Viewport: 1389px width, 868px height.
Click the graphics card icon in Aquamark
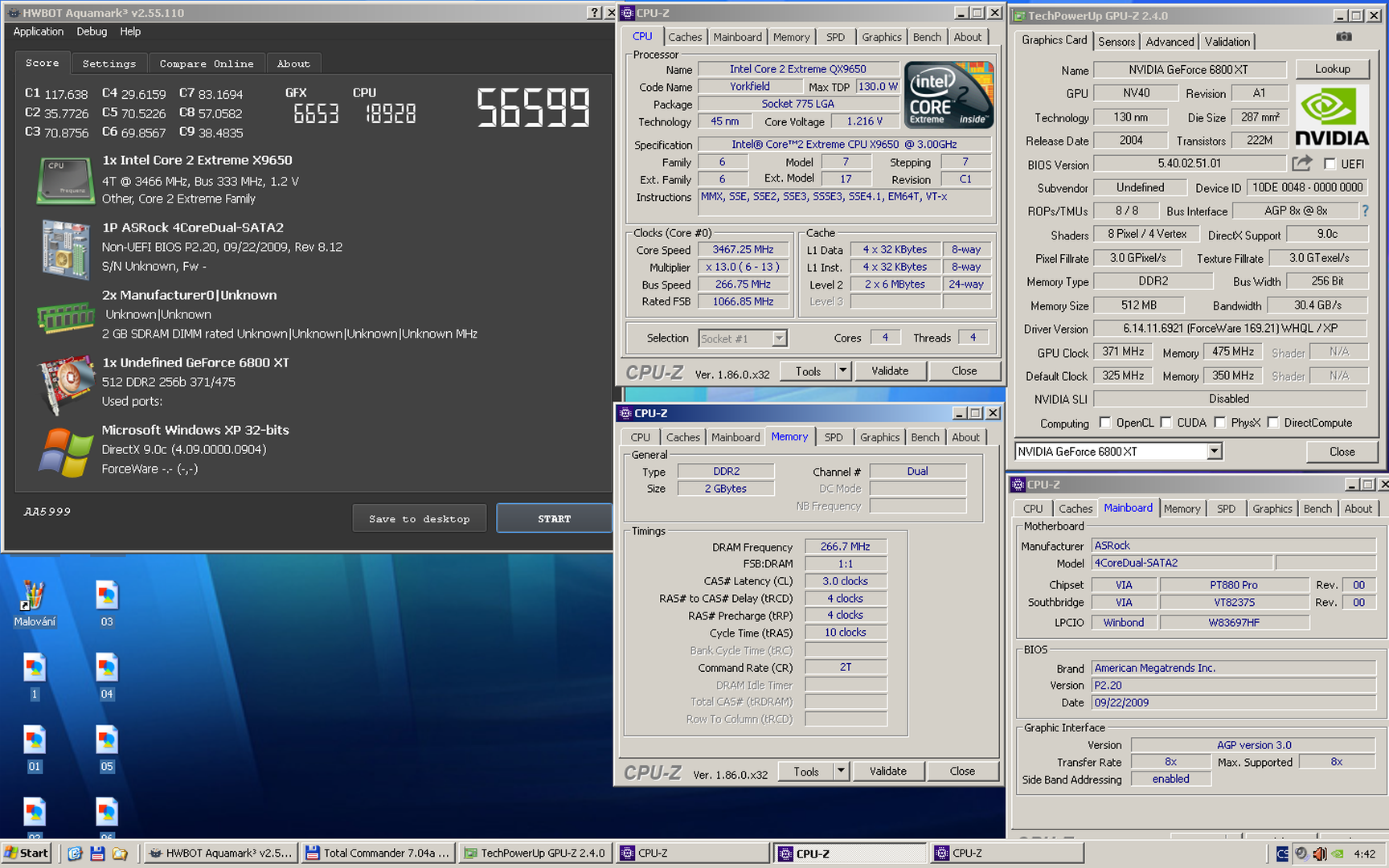pyautogui.click(x=66, y=385)
